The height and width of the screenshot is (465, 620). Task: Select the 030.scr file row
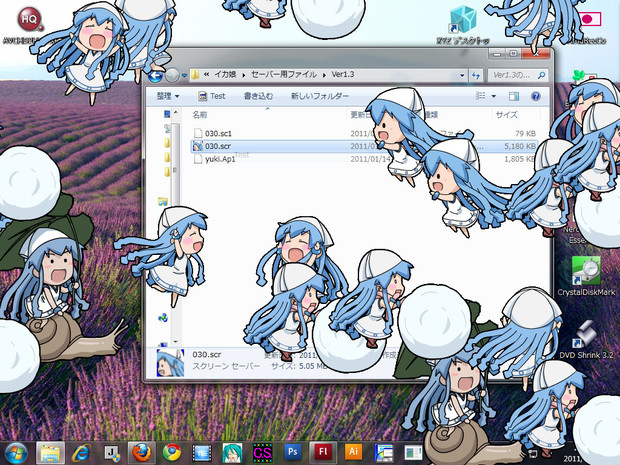tap(364, 146)
